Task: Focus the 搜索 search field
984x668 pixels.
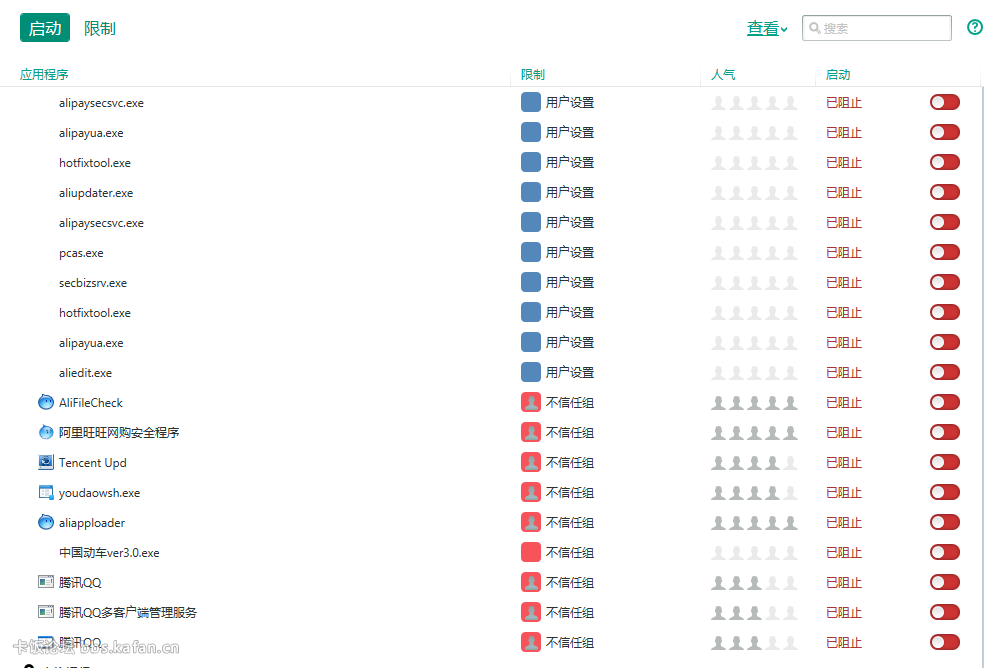Action: tap(877, 28)
